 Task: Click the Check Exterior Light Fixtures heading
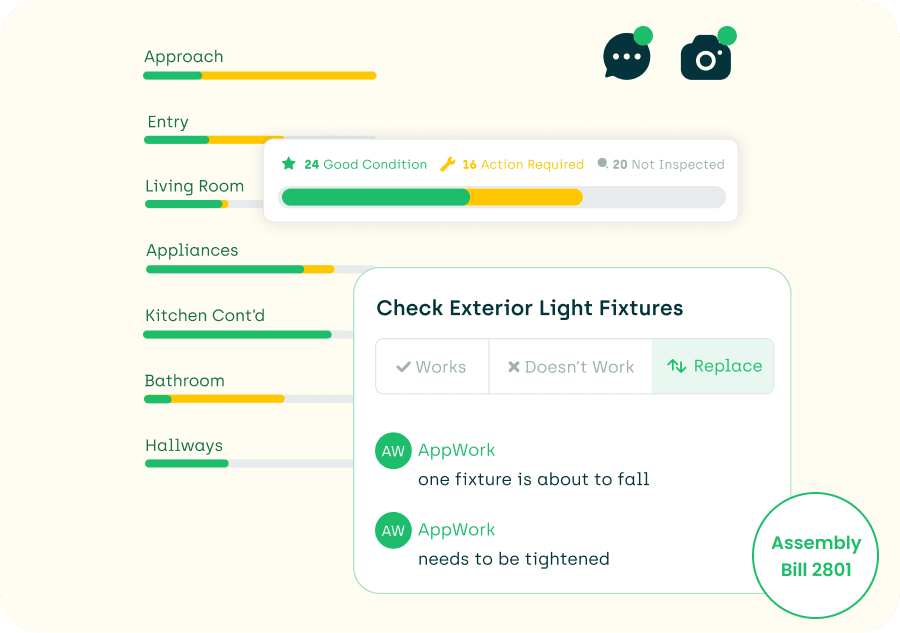coord(530,308)
